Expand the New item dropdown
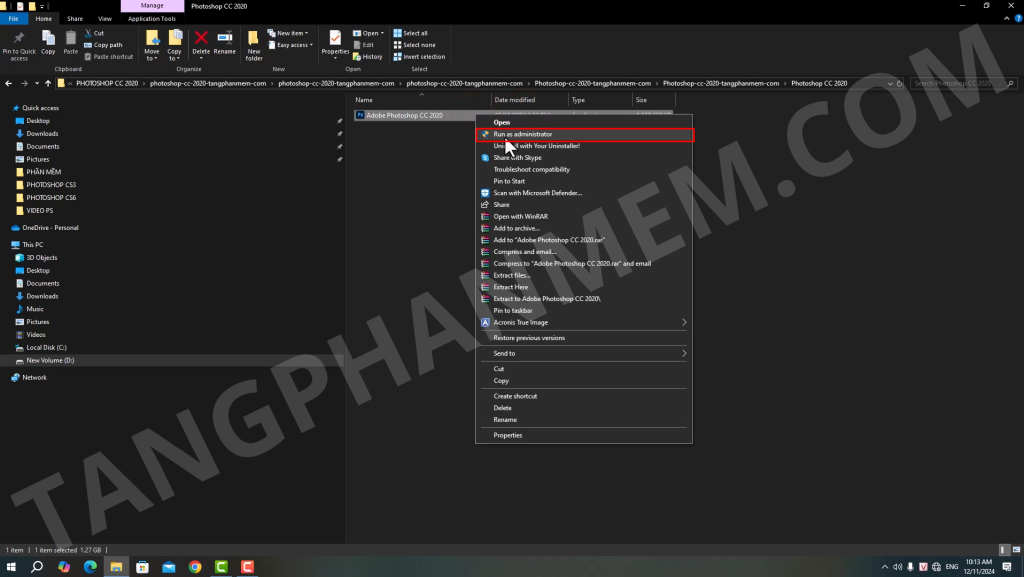Viewport: 1024px width, 577px height. [x=294, y=33]
